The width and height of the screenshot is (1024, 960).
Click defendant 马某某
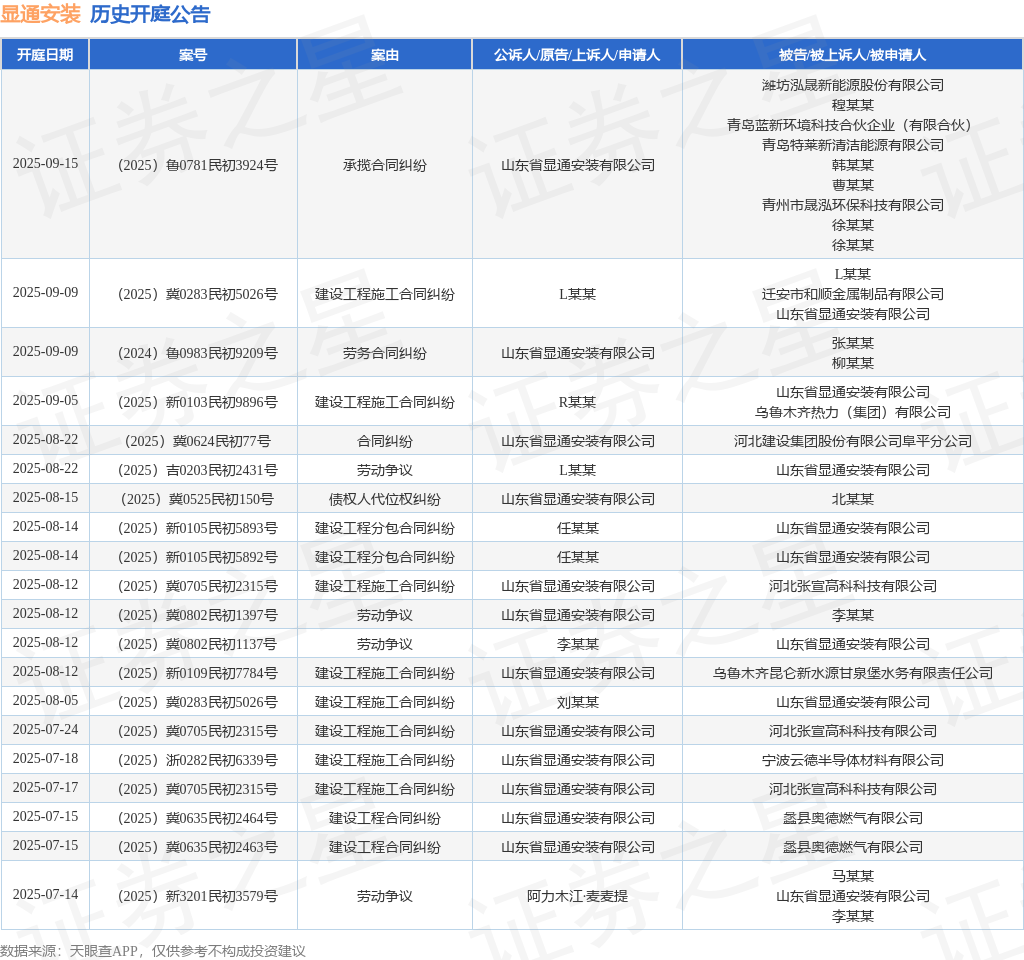[852, 876]
